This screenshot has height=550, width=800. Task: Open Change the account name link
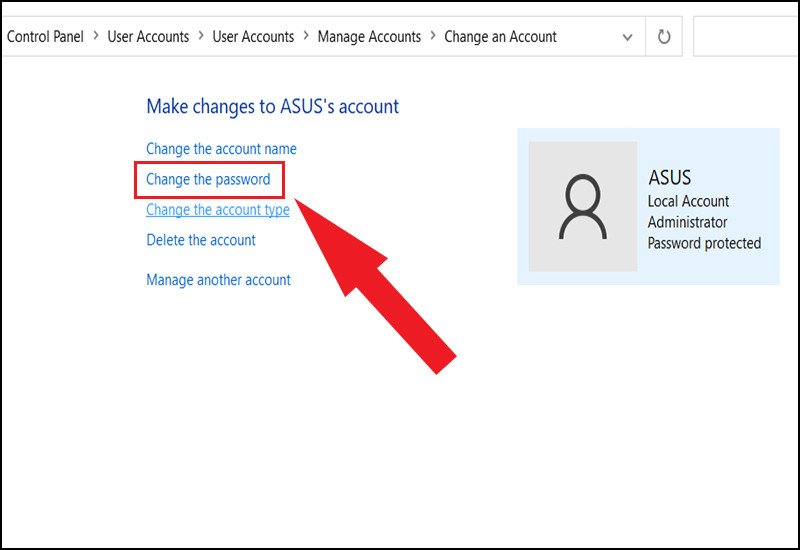(221, 149)
